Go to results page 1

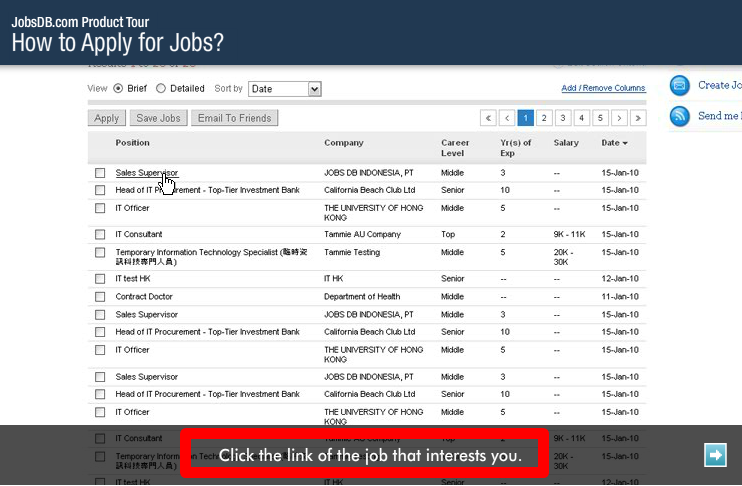(526, 118)
